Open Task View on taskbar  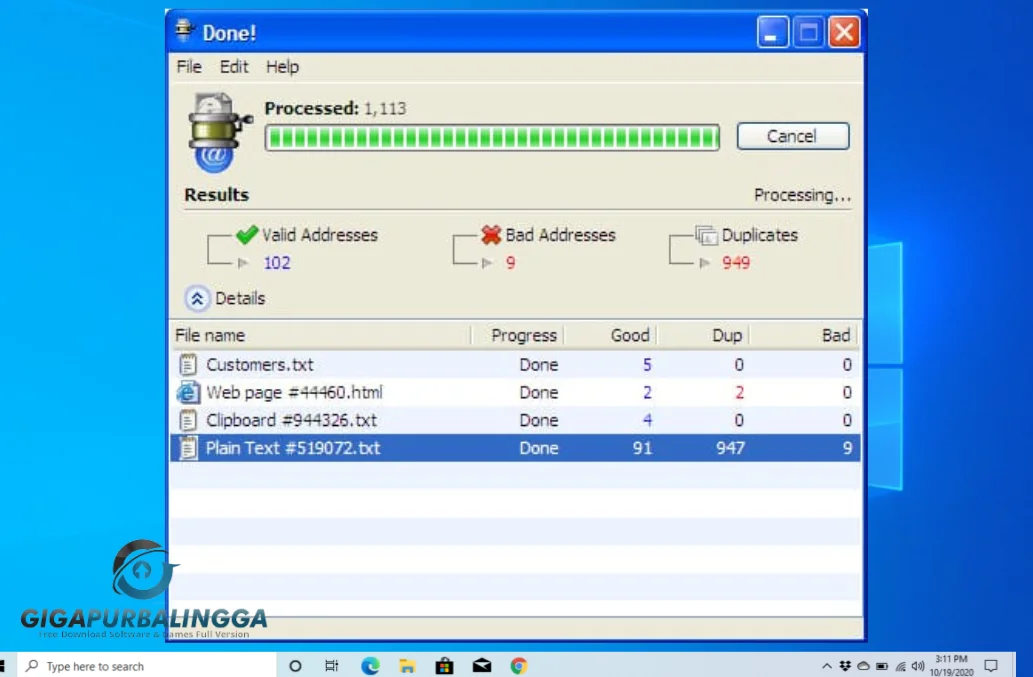click(x=331, y=666)
